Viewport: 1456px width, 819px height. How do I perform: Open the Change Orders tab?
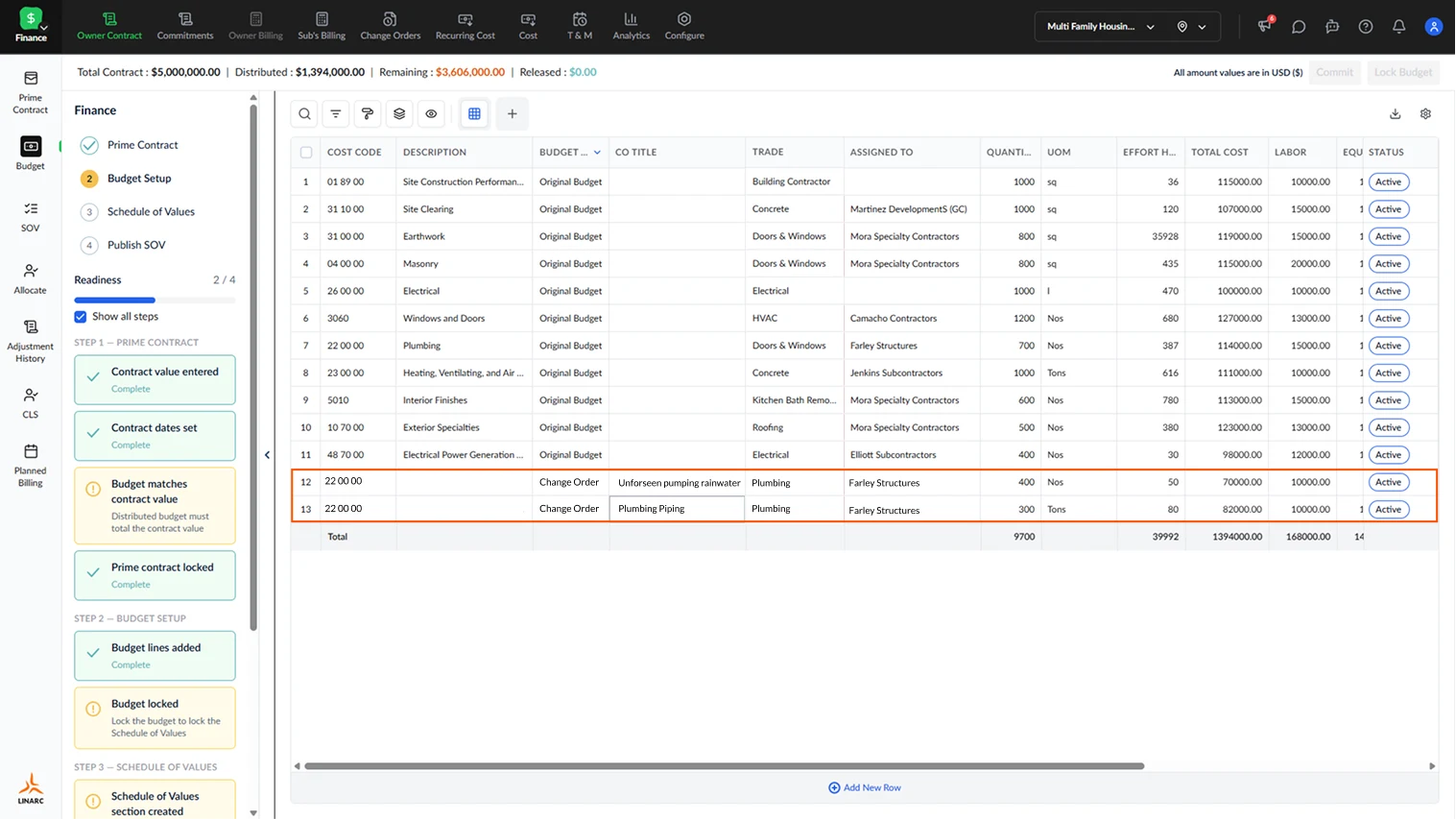(x=390, y=26)
